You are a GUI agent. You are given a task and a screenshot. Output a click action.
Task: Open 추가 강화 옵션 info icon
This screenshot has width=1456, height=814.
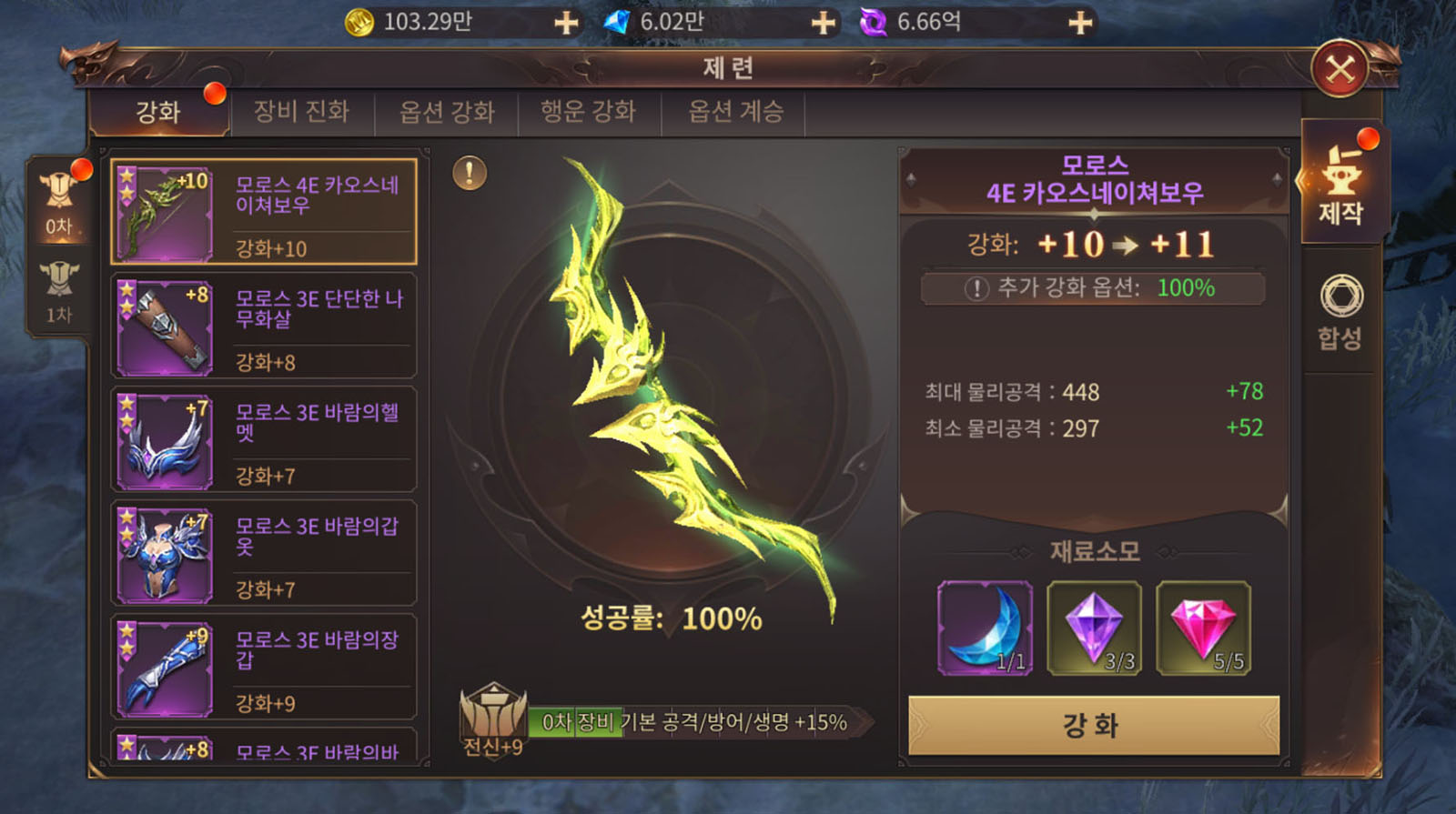tap(976, 288)
